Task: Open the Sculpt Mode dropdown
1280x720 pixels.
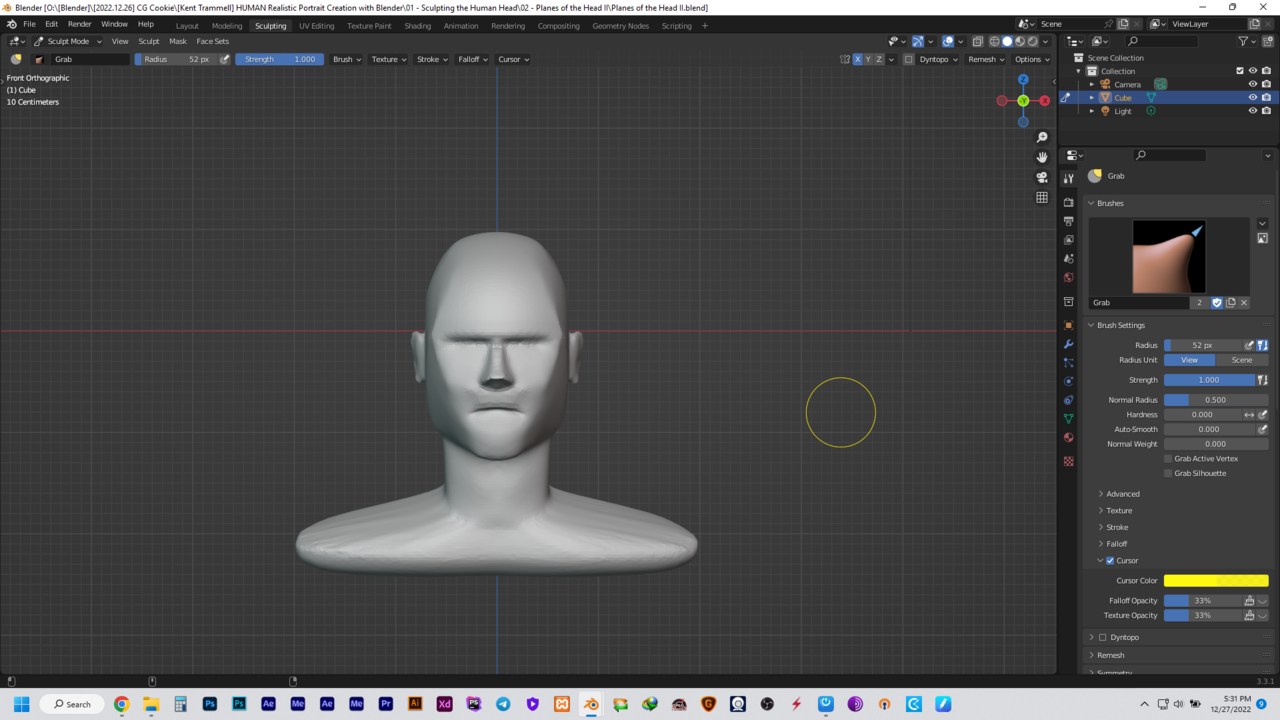Action: (68, 41)
